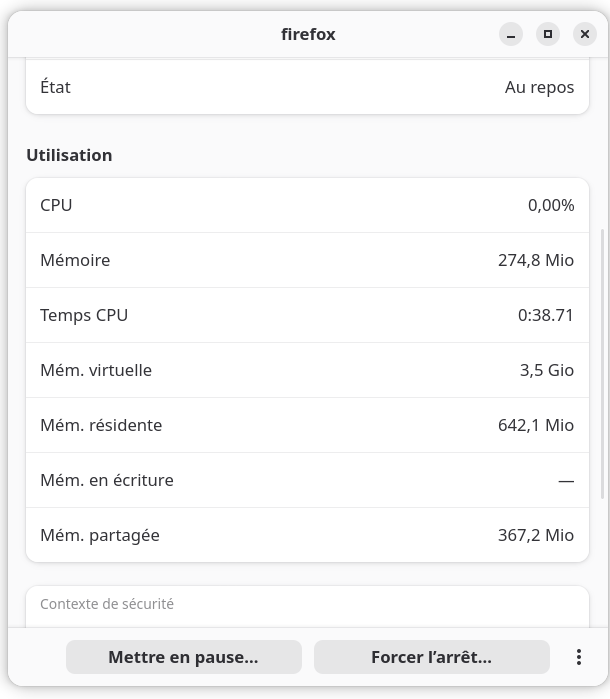Click the Mém. partagée row

click(307, 535)
